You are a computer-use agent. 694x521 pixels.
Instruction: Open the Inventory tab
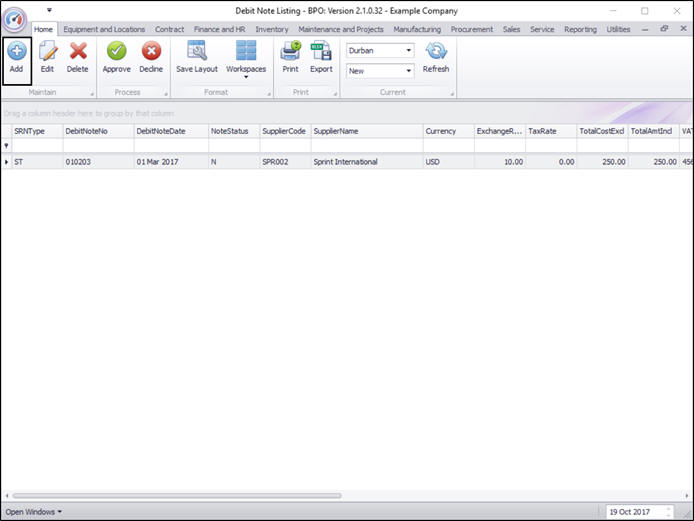272,29
